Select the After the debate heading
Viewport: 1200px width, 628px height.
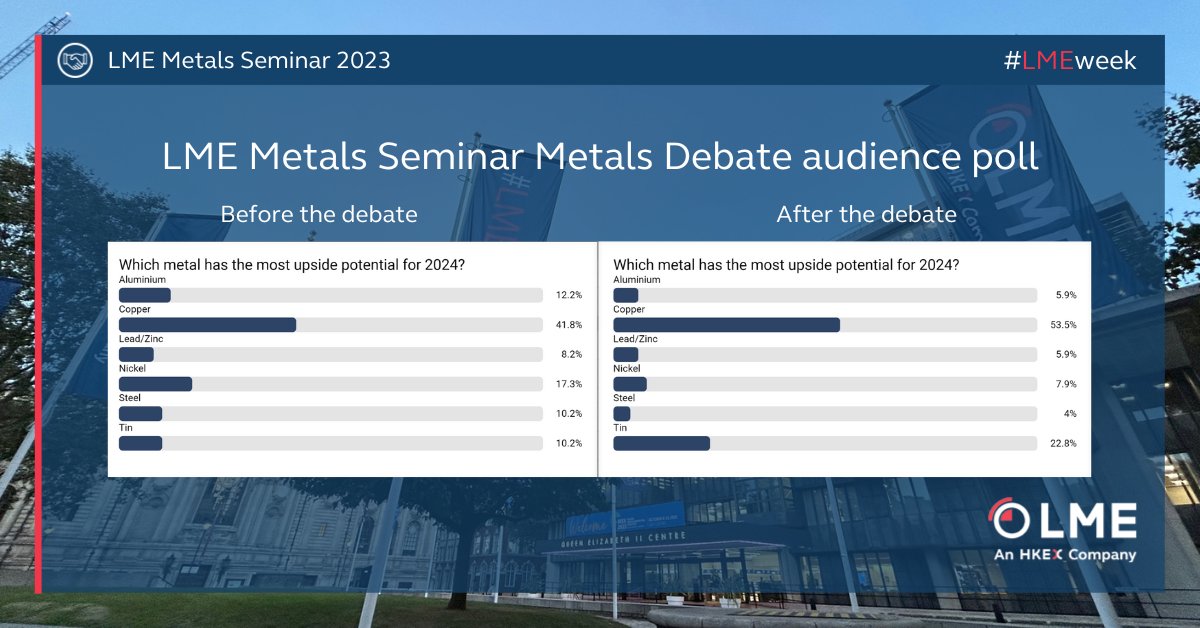click(866, 214)
